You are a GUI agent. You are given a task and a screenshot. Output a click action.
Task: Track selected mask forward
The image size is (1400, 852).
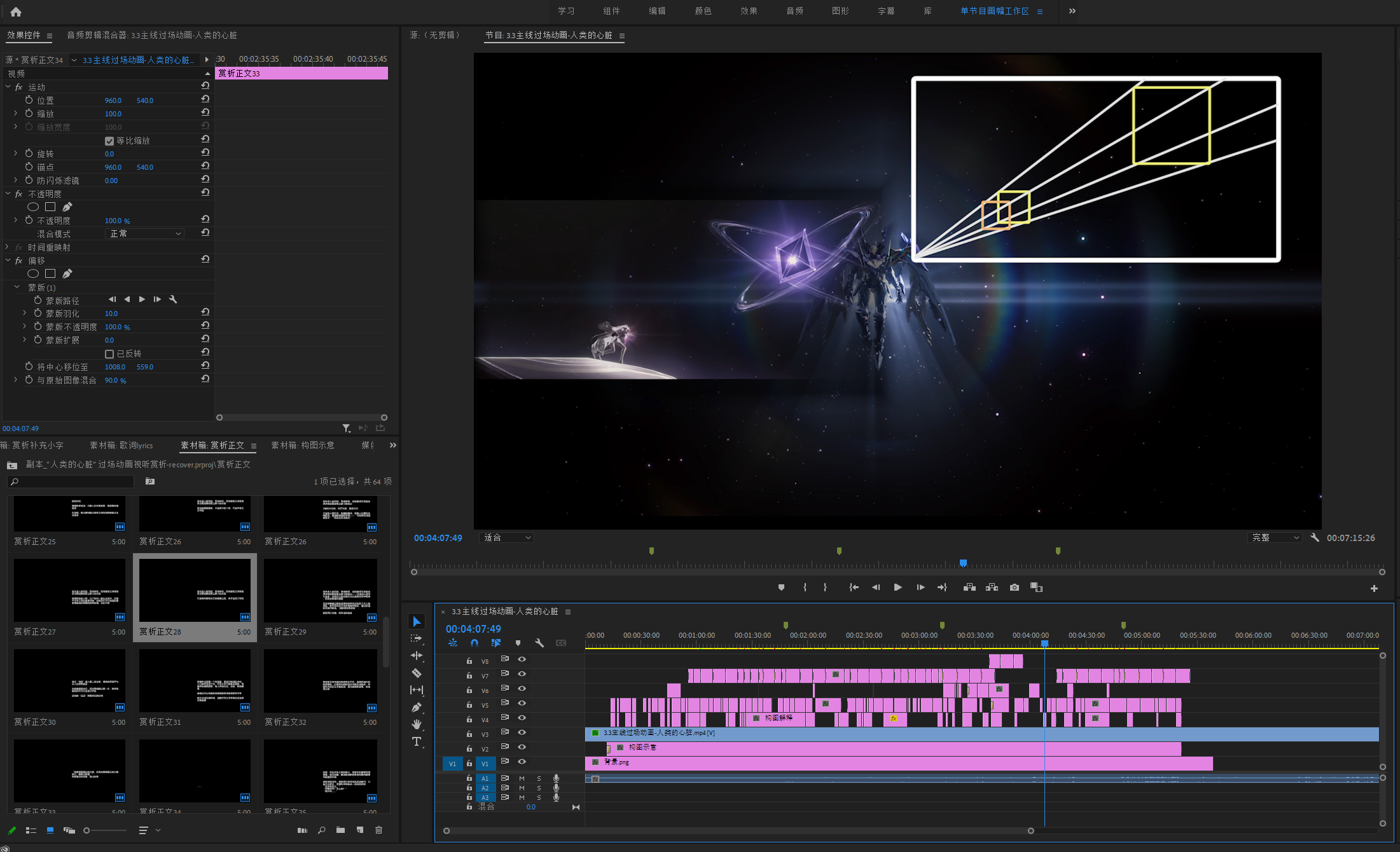(142, 299)
